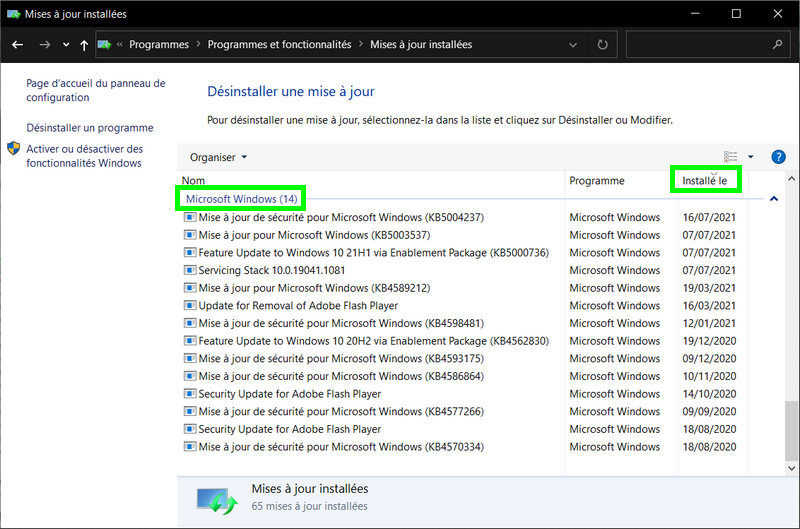Screen dimensions: 800x529
Task: Click the icon beside KB4570334 entry
Action: pyautogui.click(x=190, y=447)
